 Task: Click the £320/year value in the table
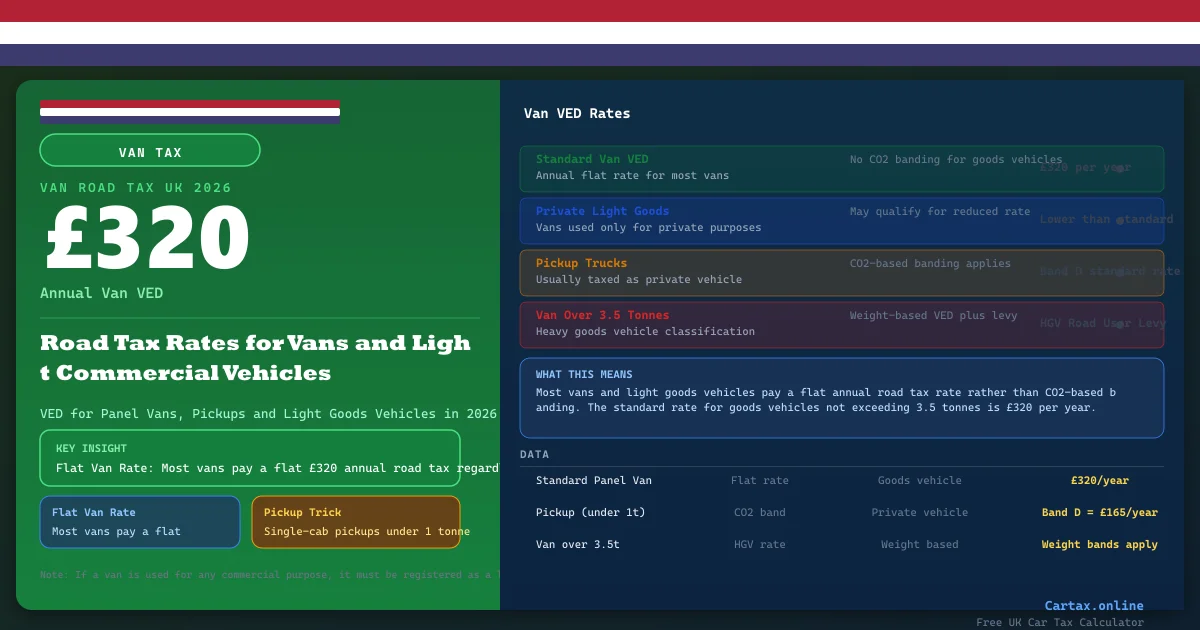(x=1100, y=481)
